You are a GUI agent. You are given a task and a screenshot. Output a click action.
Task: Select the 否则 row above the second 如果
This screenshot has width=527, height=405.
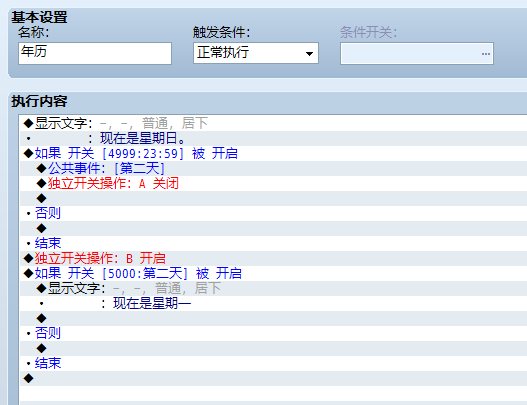(274, 213)
